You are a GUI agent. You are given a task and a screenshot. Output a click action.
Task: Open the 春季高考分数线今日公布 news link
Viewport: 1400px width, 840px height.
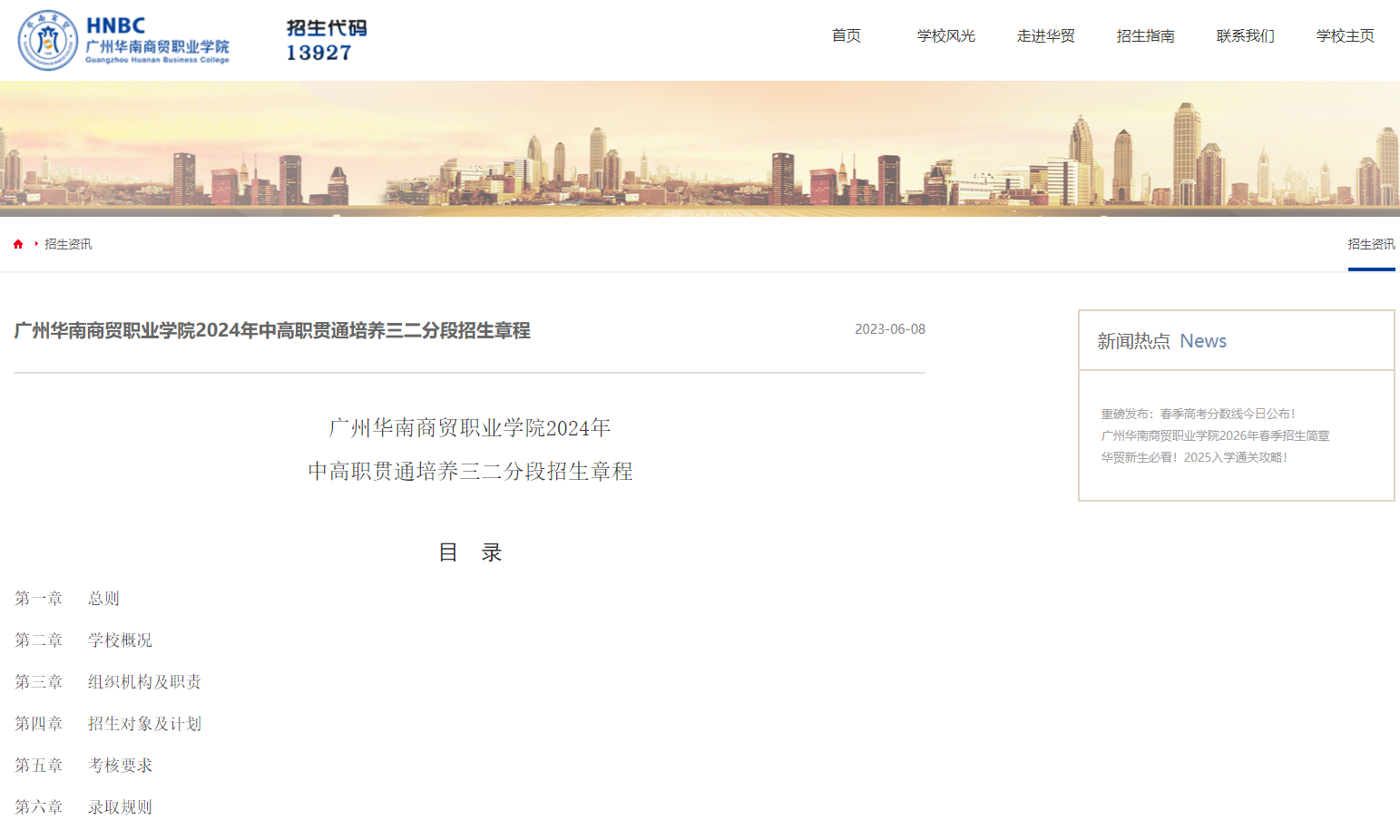pyautogui.click(x=1199, y=413)
